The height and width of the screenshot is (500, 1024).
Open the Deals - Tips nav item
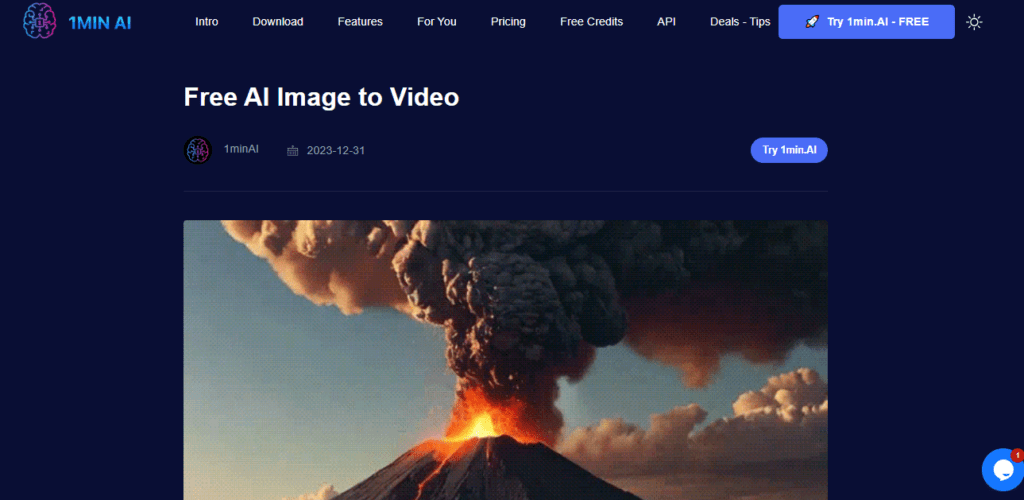(x=740, y=22)
